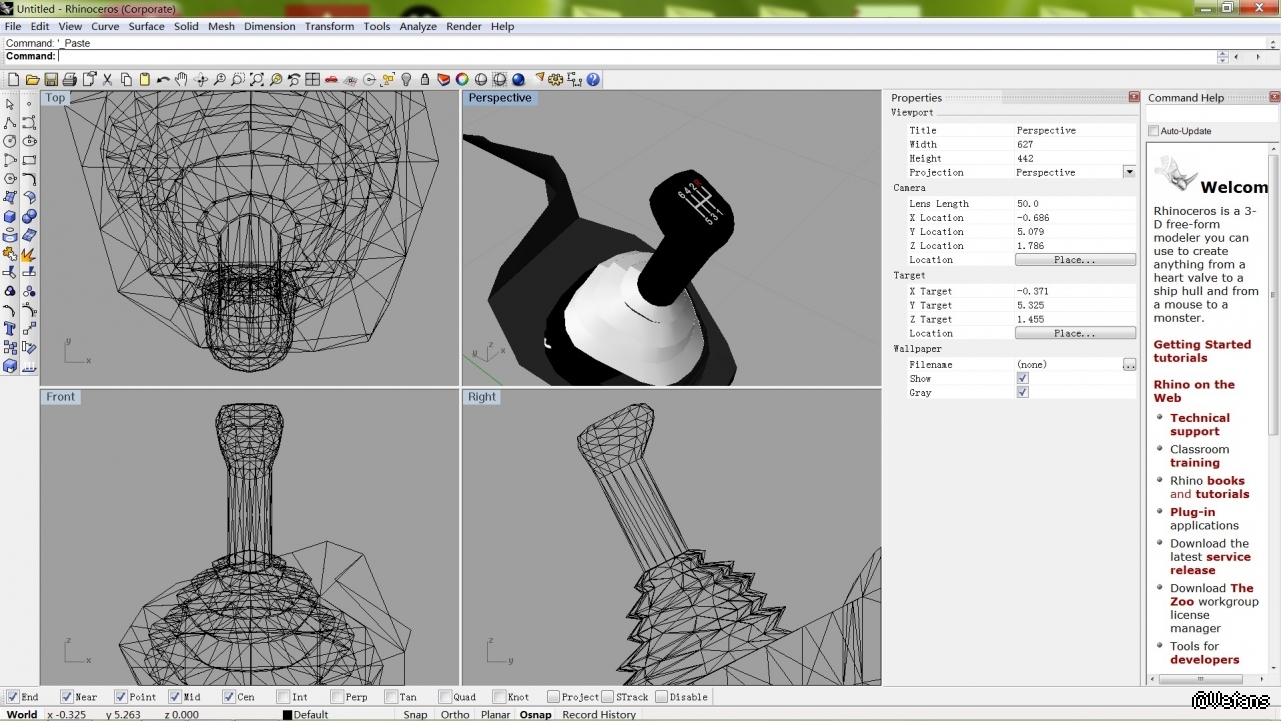Image resolution: width=1281 pixels, height=721 pixels.
Task: Select the Box solid tool
Action: (x=10, y=217)
